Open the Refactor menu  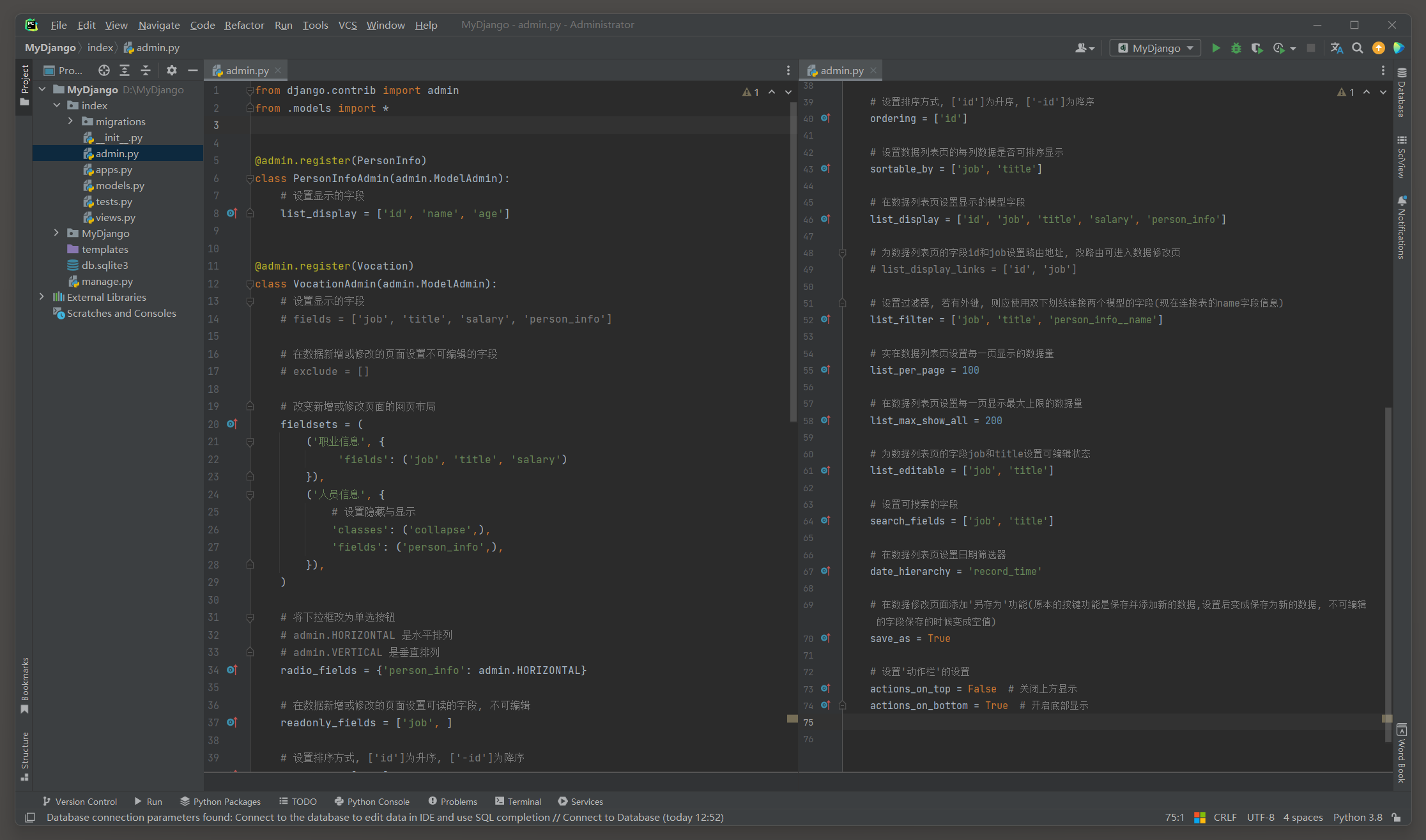point(244,25)
